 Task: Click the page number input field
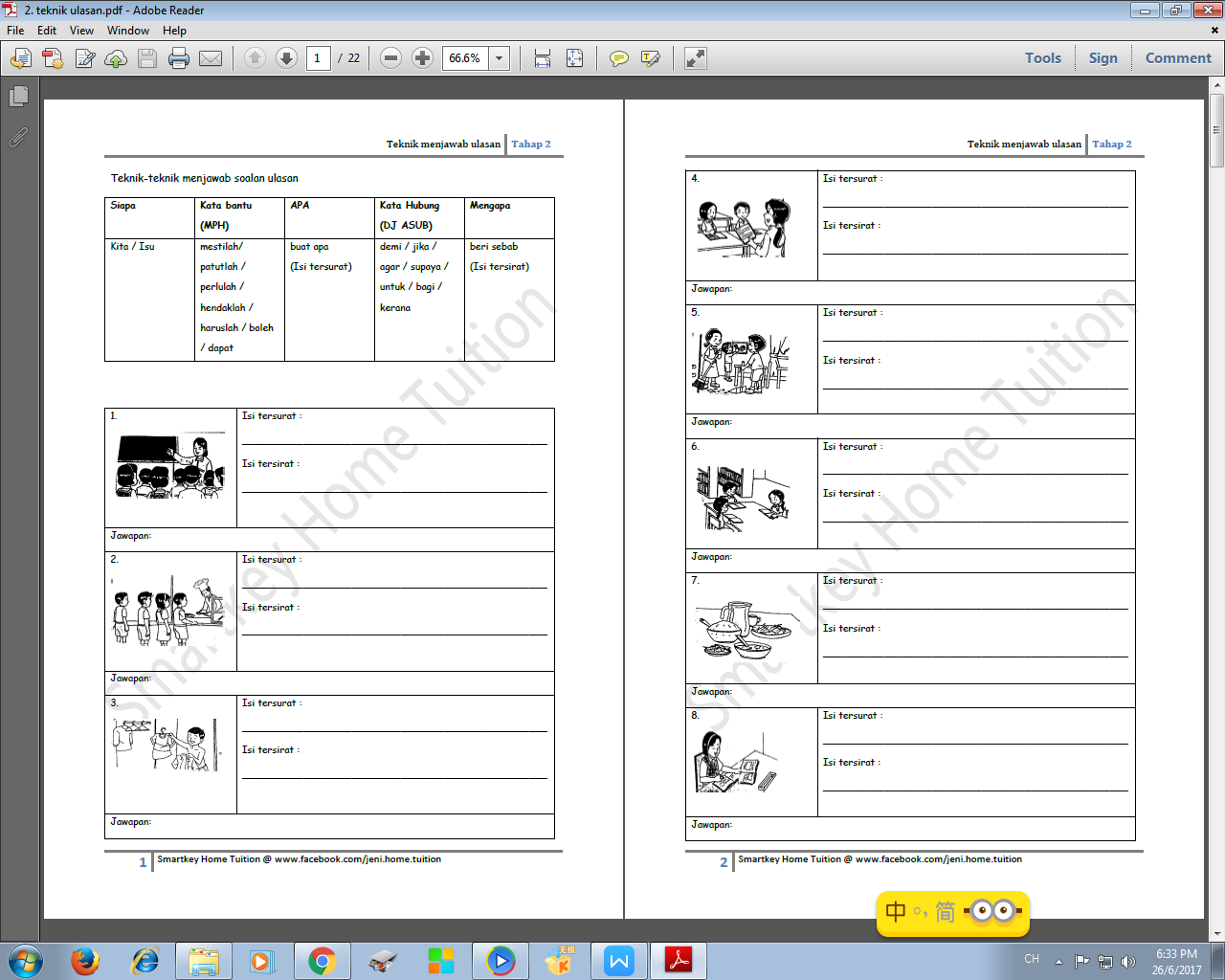tap(318, 58)
